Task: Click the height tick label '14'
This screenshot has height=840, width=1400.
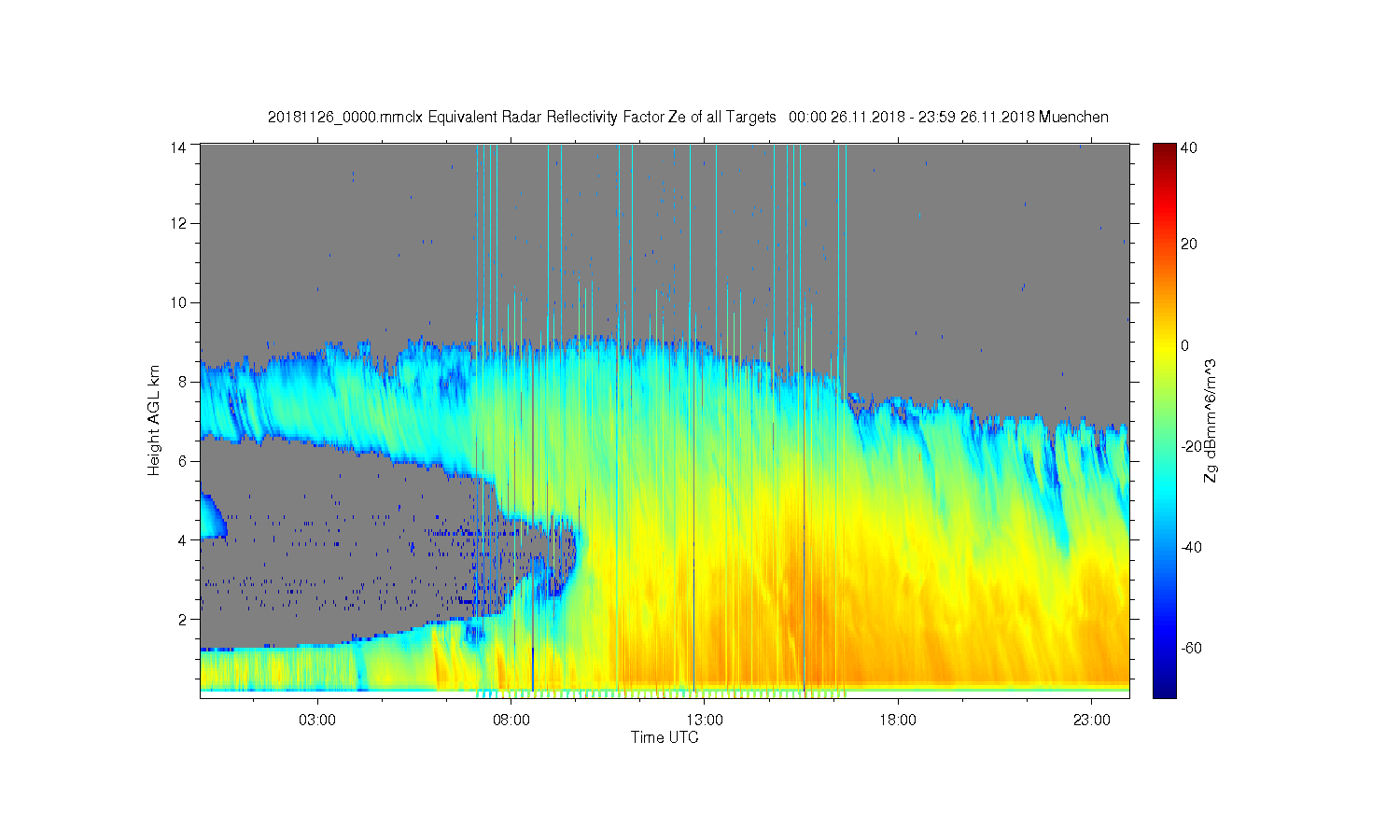Action: point(179,146)
